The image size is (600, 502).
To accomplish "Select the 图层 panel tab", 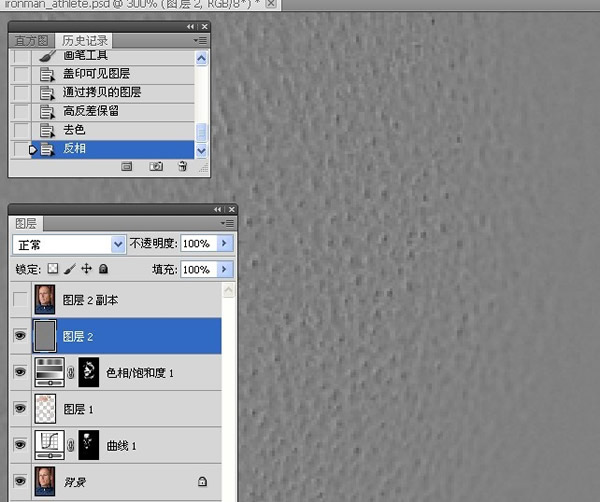I will (x=26, y=223).
